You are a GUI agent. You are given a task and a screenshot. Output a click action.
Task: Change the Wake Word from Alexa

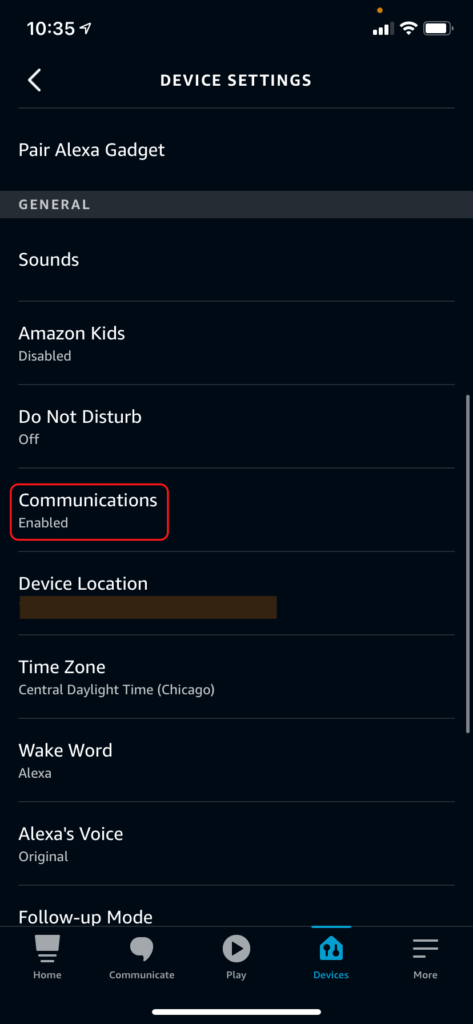[x=236, y=761]
